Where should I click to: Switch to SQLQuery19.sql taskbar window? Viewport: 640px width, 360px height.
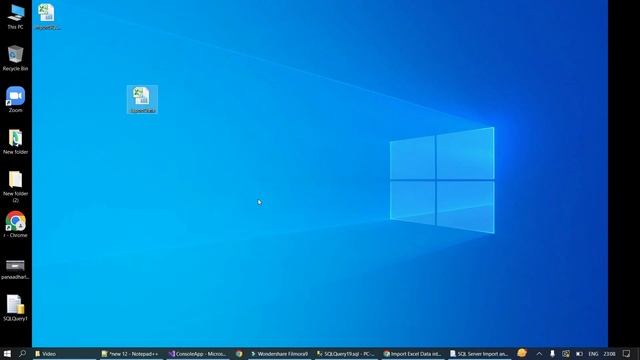[347, 354]
